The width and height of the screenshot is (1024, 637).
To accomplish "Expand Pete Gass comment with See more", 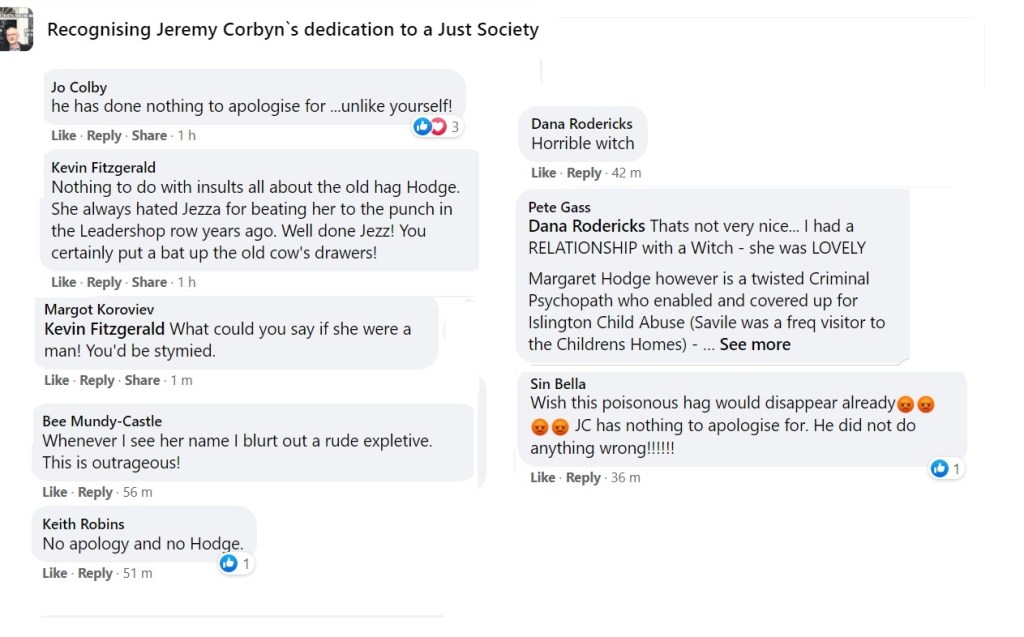I will click(x=755, y=344).
